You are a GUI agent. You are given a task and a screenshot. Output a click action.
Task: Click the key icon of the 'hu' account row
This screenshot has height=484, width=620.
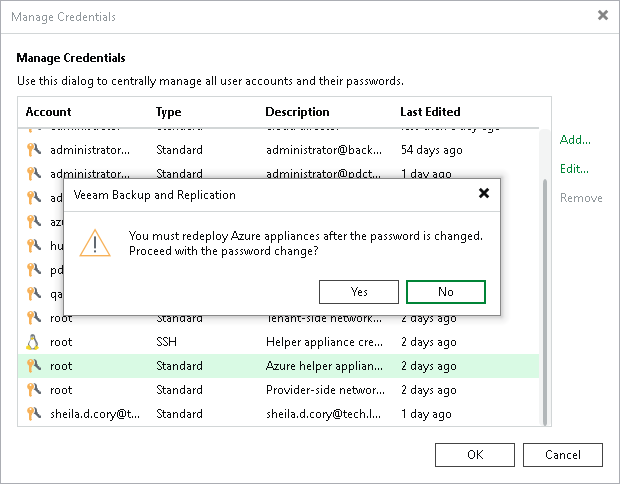tap(34, 246)
